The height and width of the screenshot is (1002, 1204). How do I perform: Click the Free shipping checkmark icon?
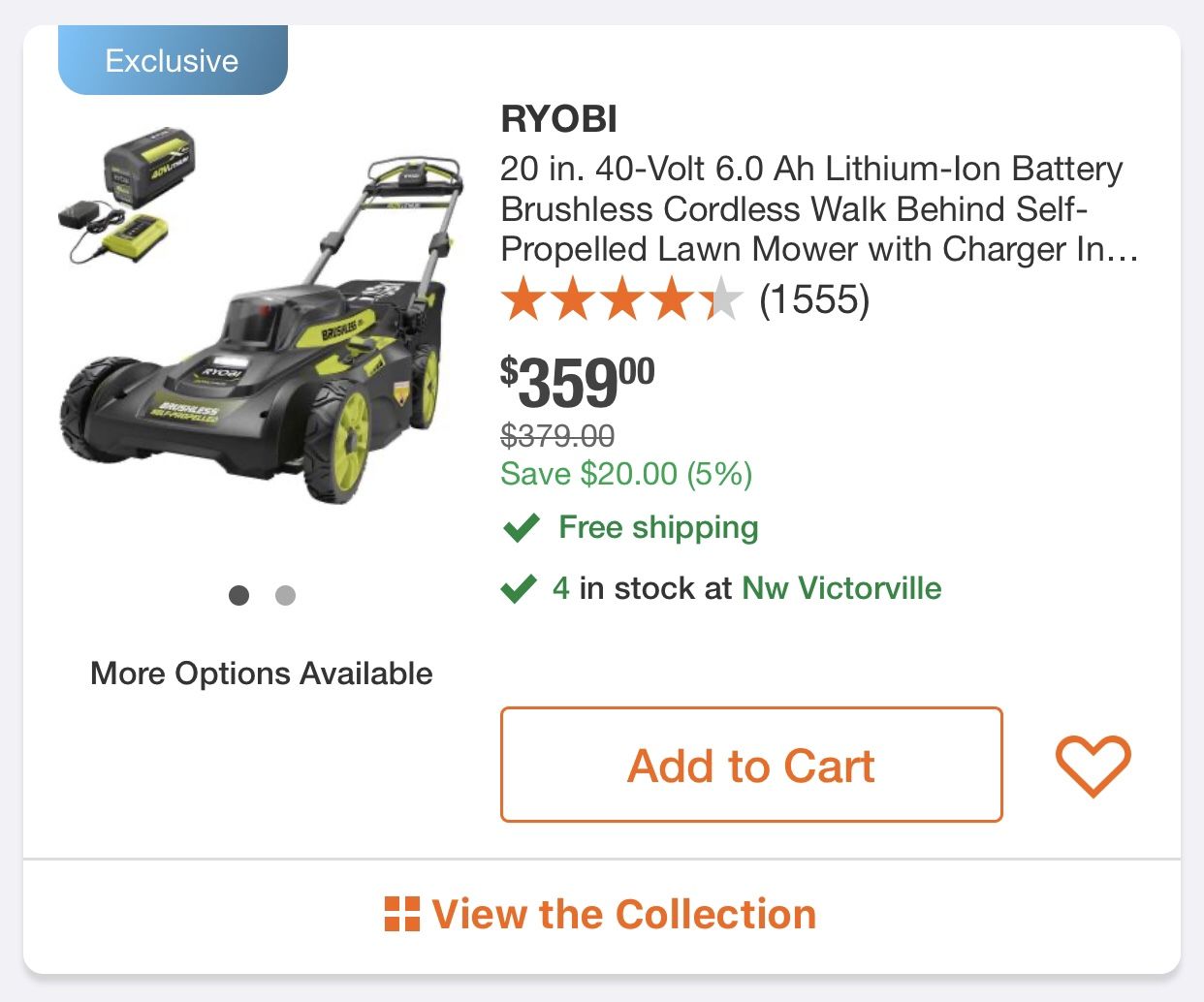pos(520,527)
